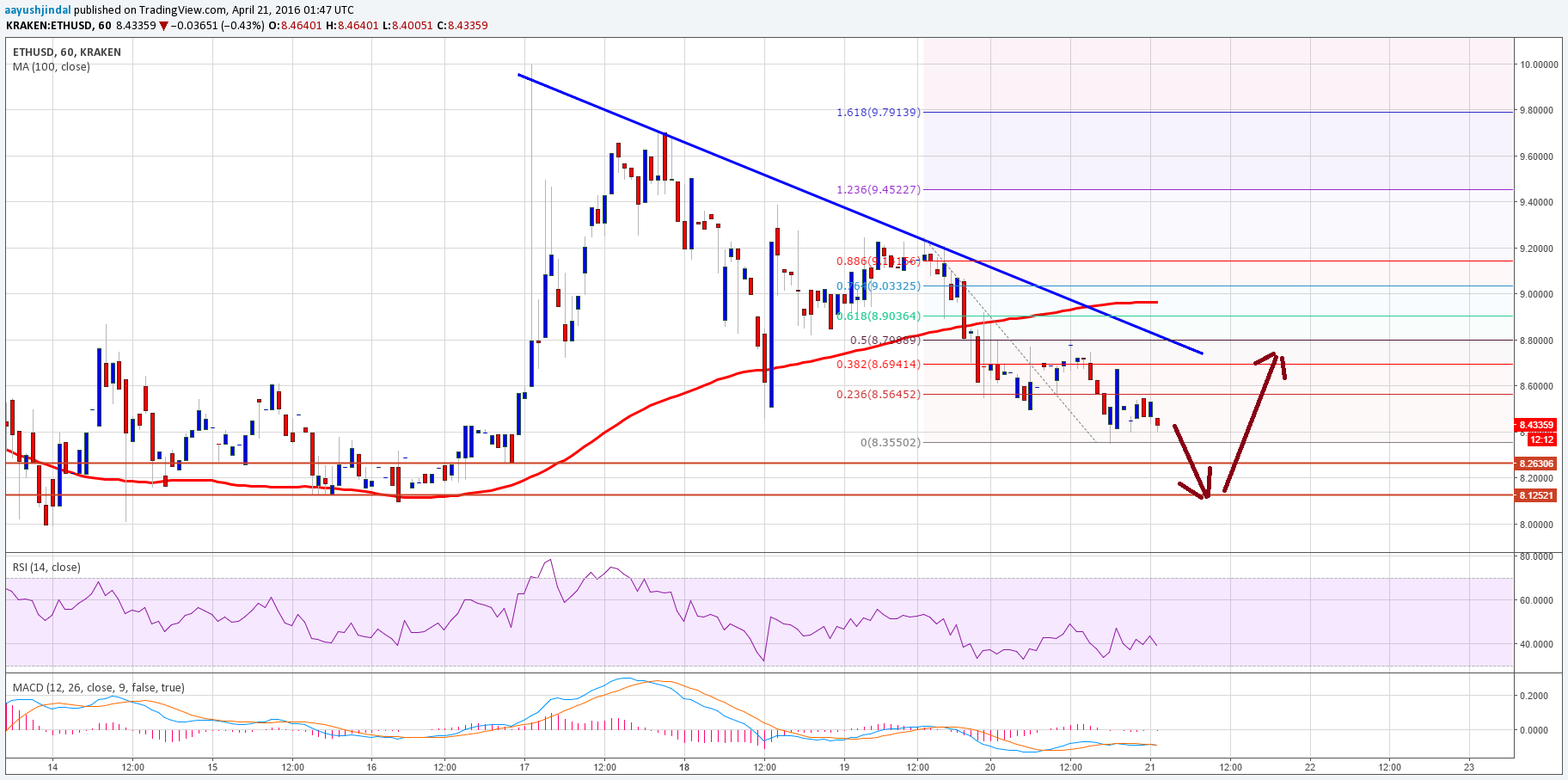Click the date label 18 on time axis
1568x780 pixels.
pos(684,767)
